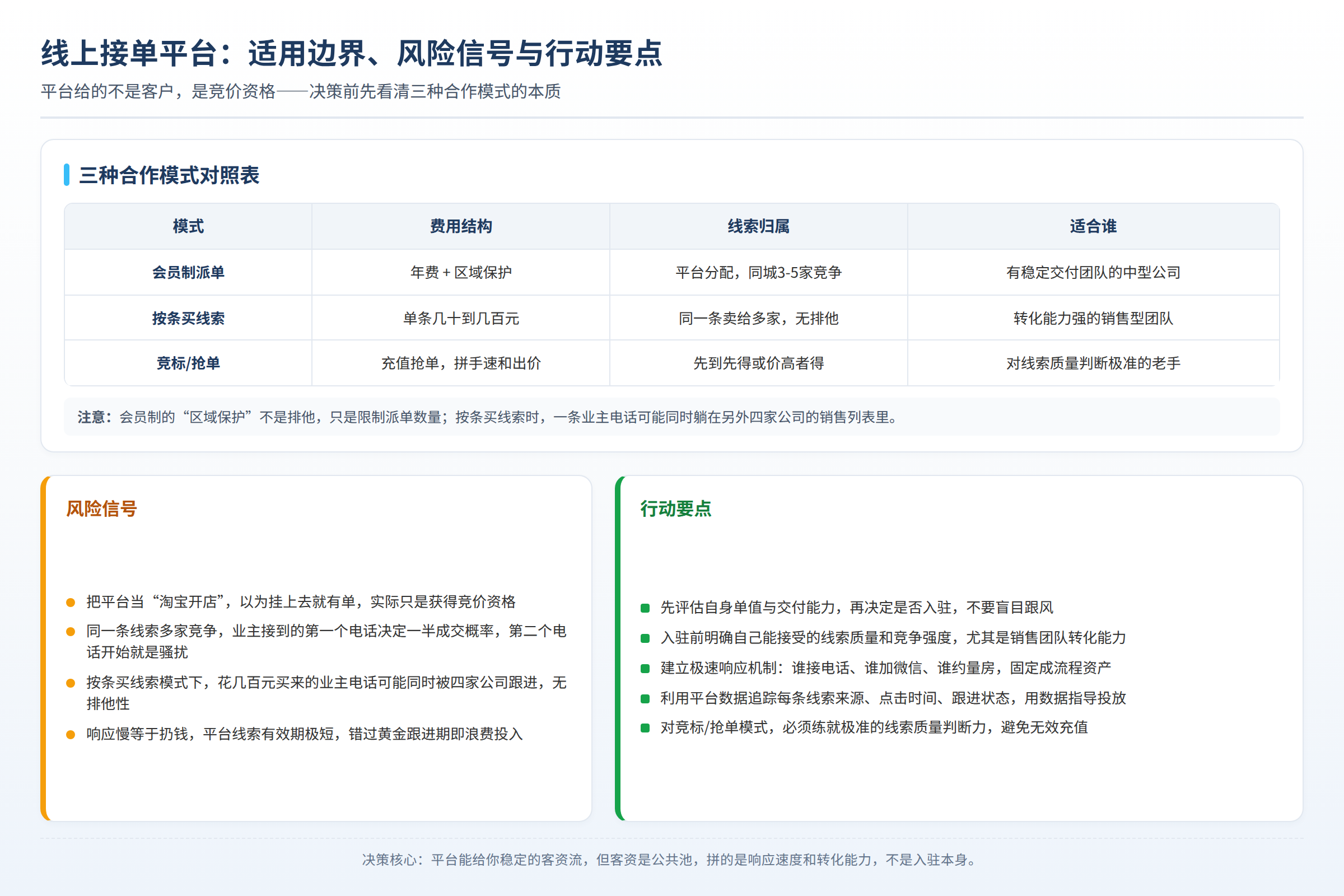1344x896 pixels.
Task: Click the cell 单条几十到几百元
Action: (460, 318)
